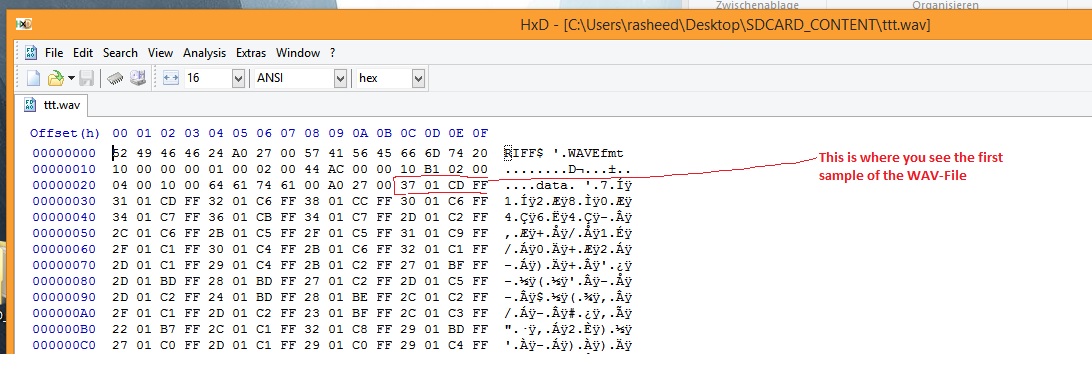Click the 00 column header label
Viewport: 1092px width, 375px height.
(x=120, y=133)
